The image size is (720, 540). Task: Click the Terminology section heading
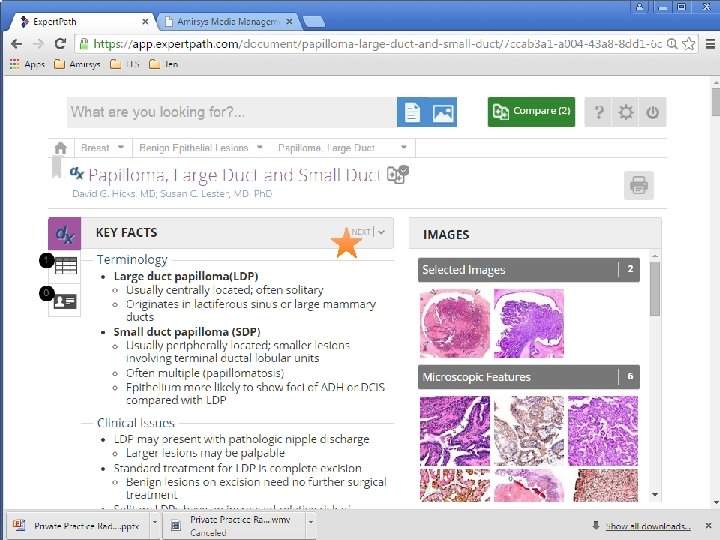(x=132, y=259)
